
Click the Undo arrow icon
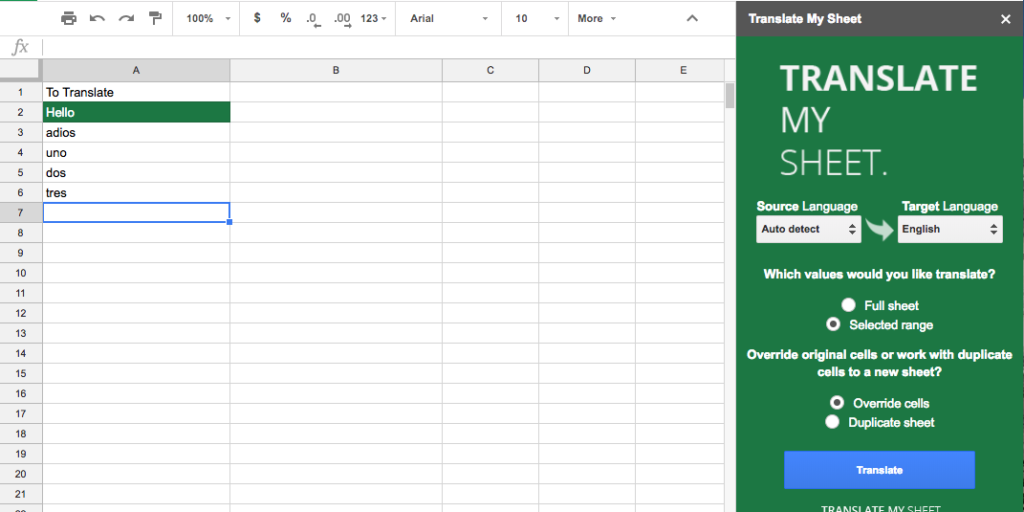(97, 18)
